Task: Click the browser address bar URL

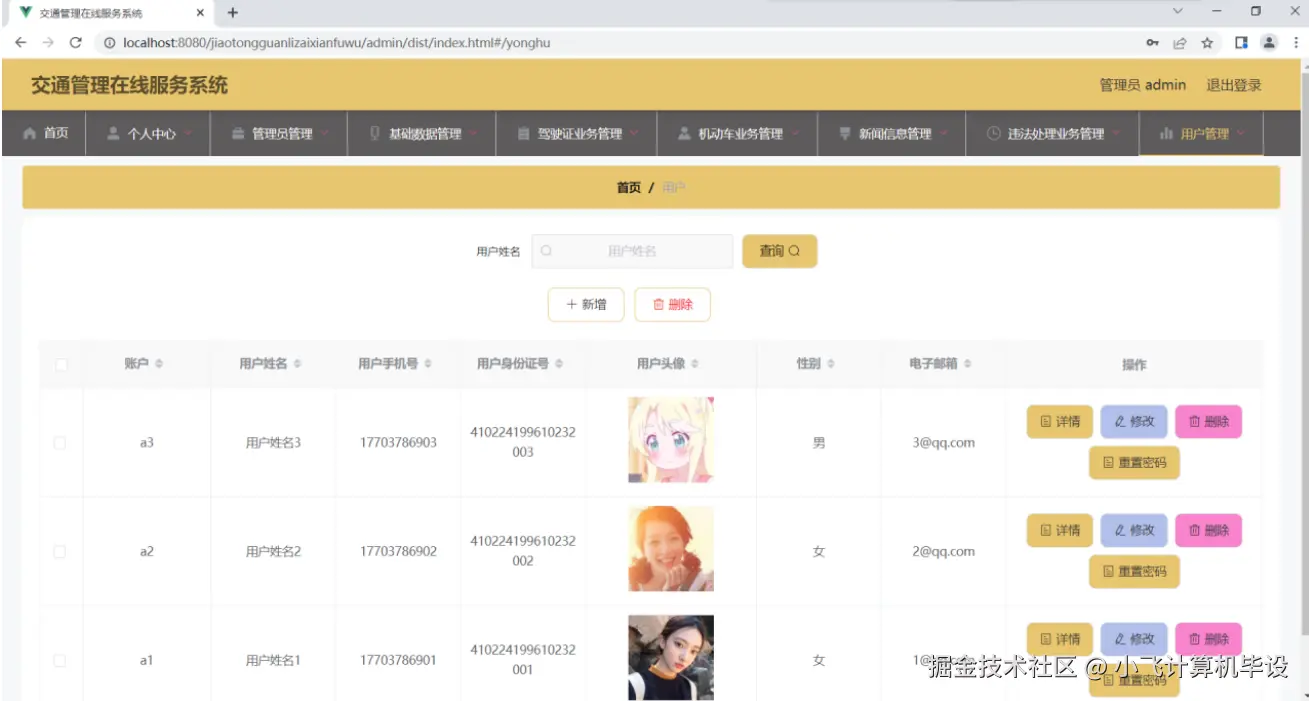Action: tap(336, 43)
